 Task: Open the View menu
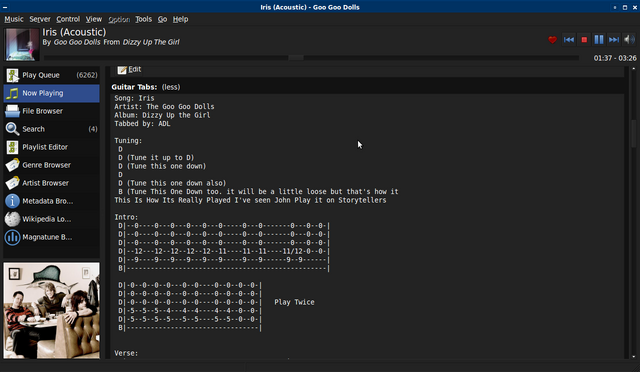tap(93, 19)
